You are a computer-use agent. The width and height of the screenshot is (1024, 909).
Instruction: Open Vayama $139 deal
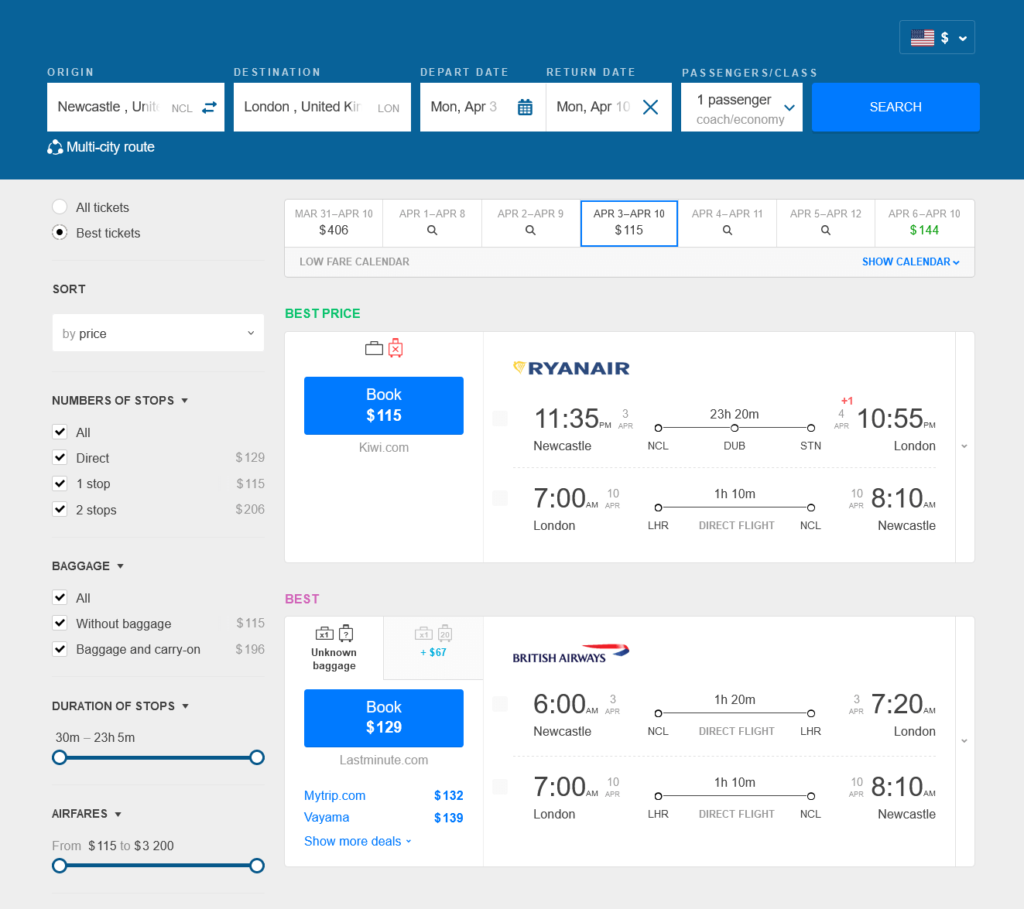[383, 818]
